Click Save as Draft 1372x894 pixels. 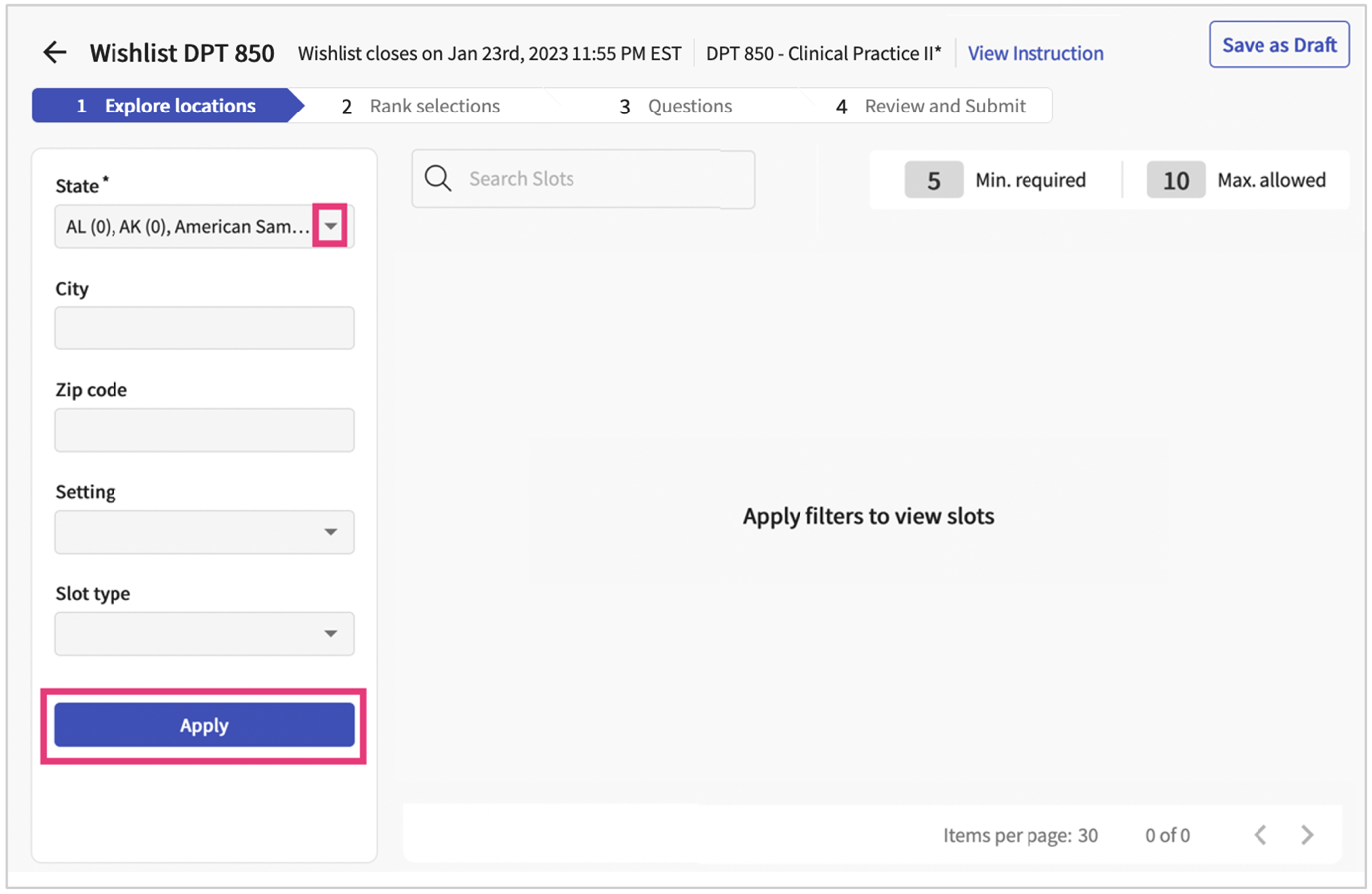[x=1278, y=44]
